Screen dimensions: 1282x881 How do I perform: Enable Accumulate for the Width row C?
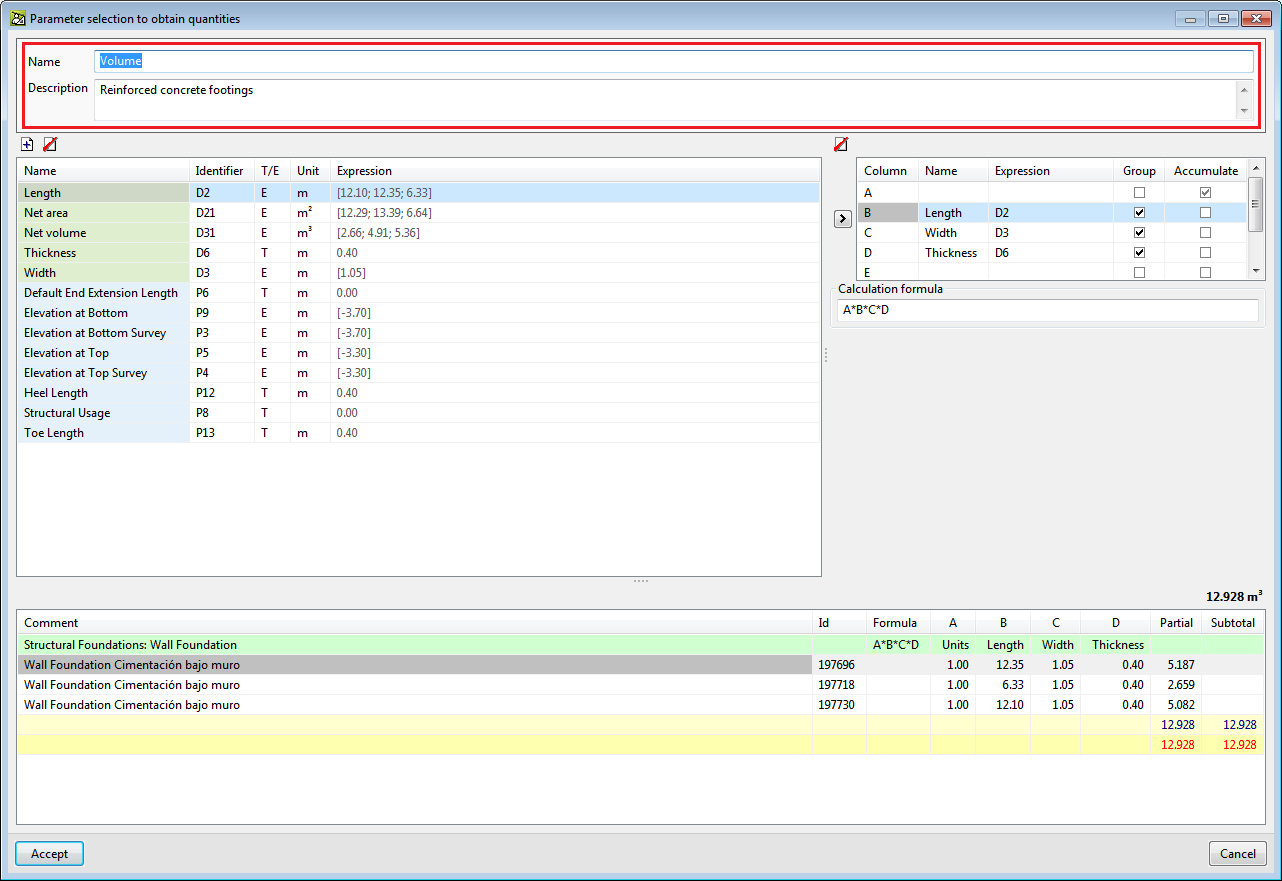click(1205, 233)
